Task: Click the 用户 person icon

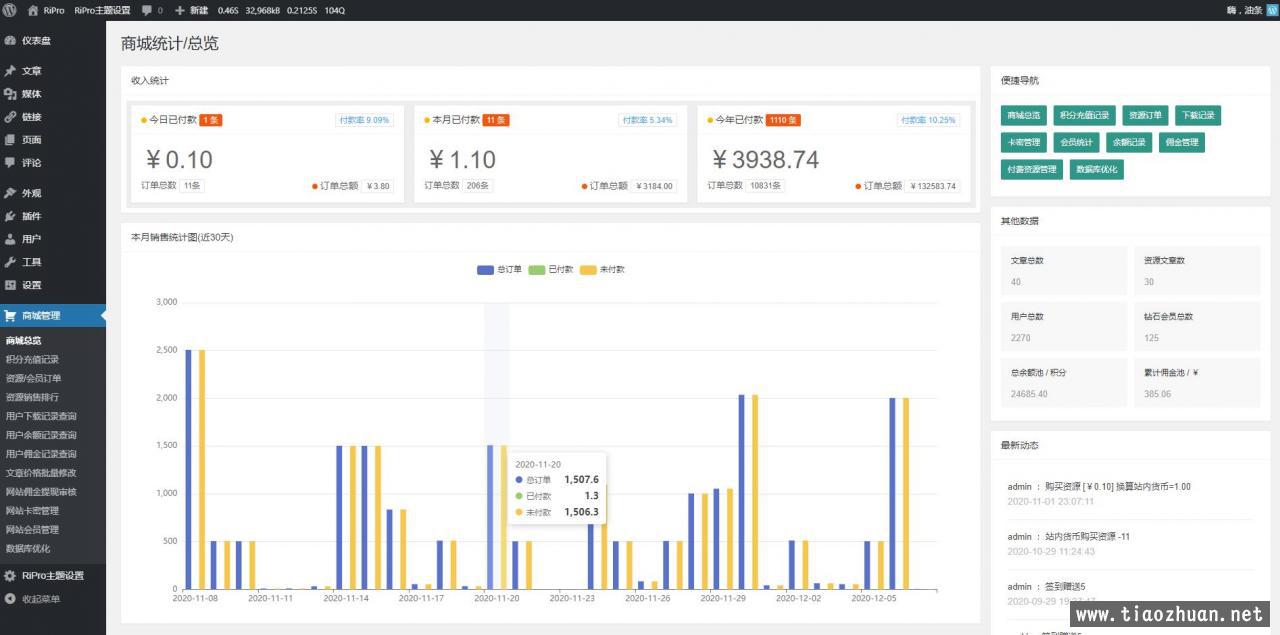Action: tap(10, 239)
